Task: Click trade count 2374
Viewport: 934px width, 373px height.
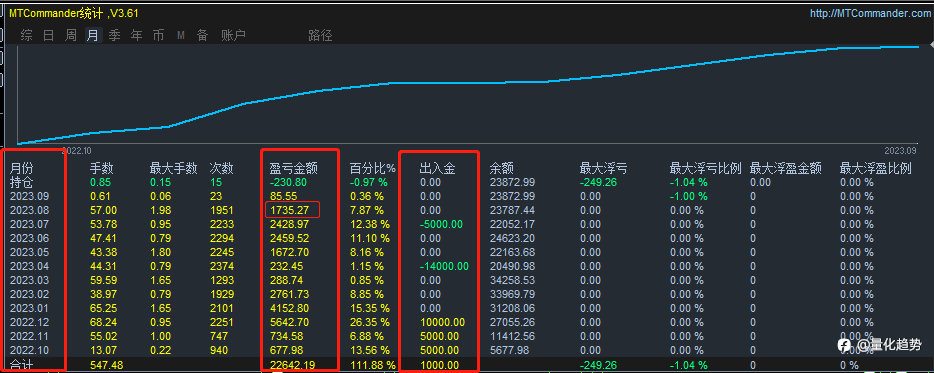Action: (x=222, y=266)
